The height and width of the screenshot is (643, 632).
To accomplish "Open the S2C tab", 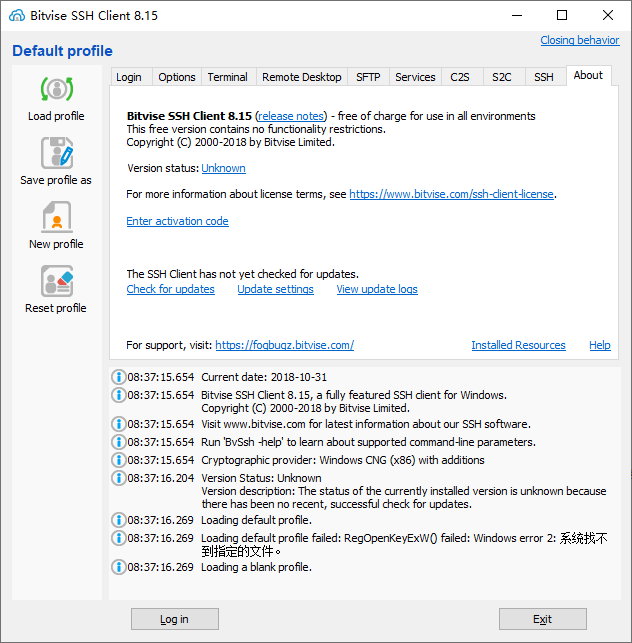I will (x=502, y=77).
